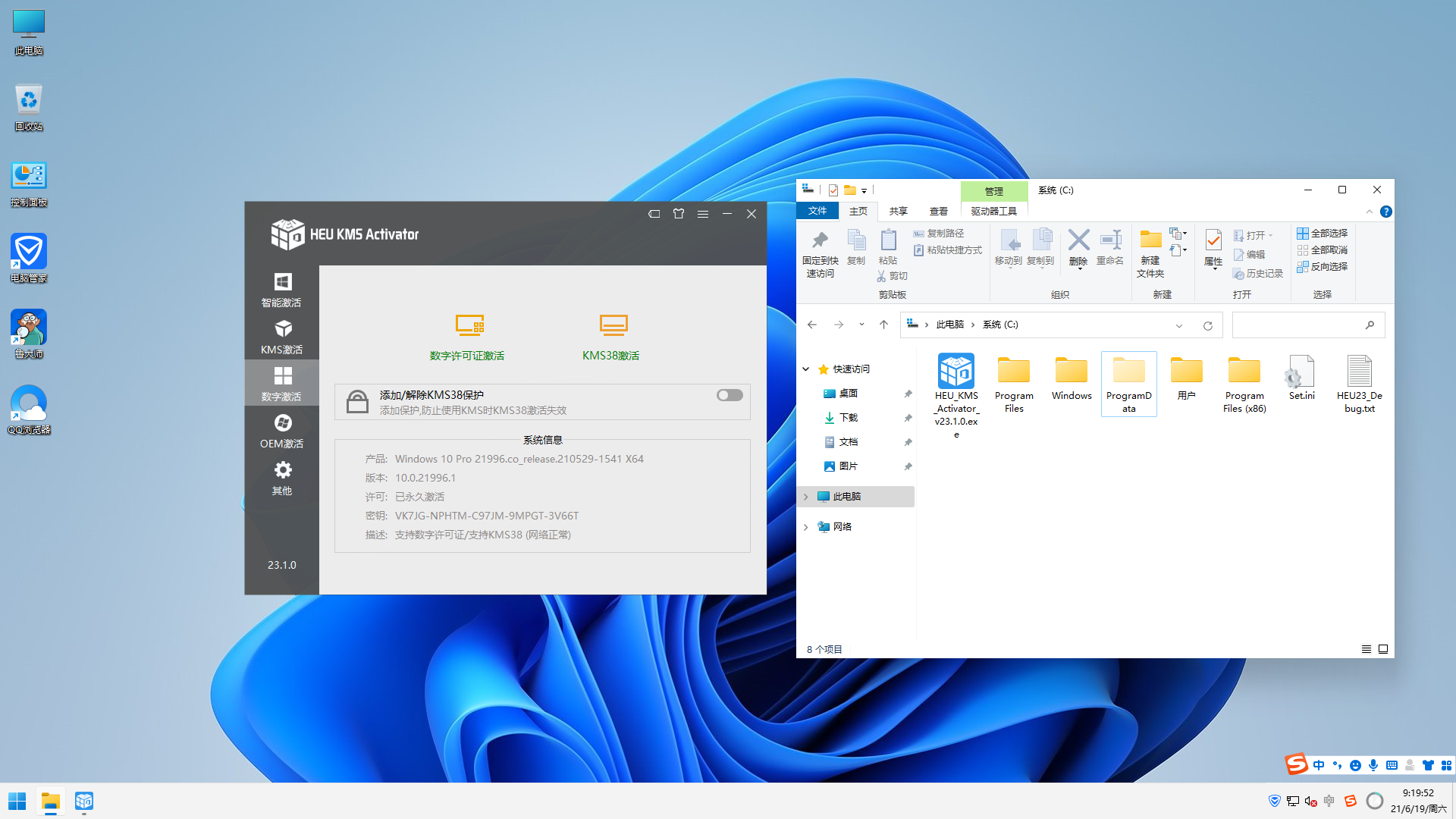This screenshot has height=819, width=1456.
Task: Click the 全部选择 button
Action: click(1322, 234)
